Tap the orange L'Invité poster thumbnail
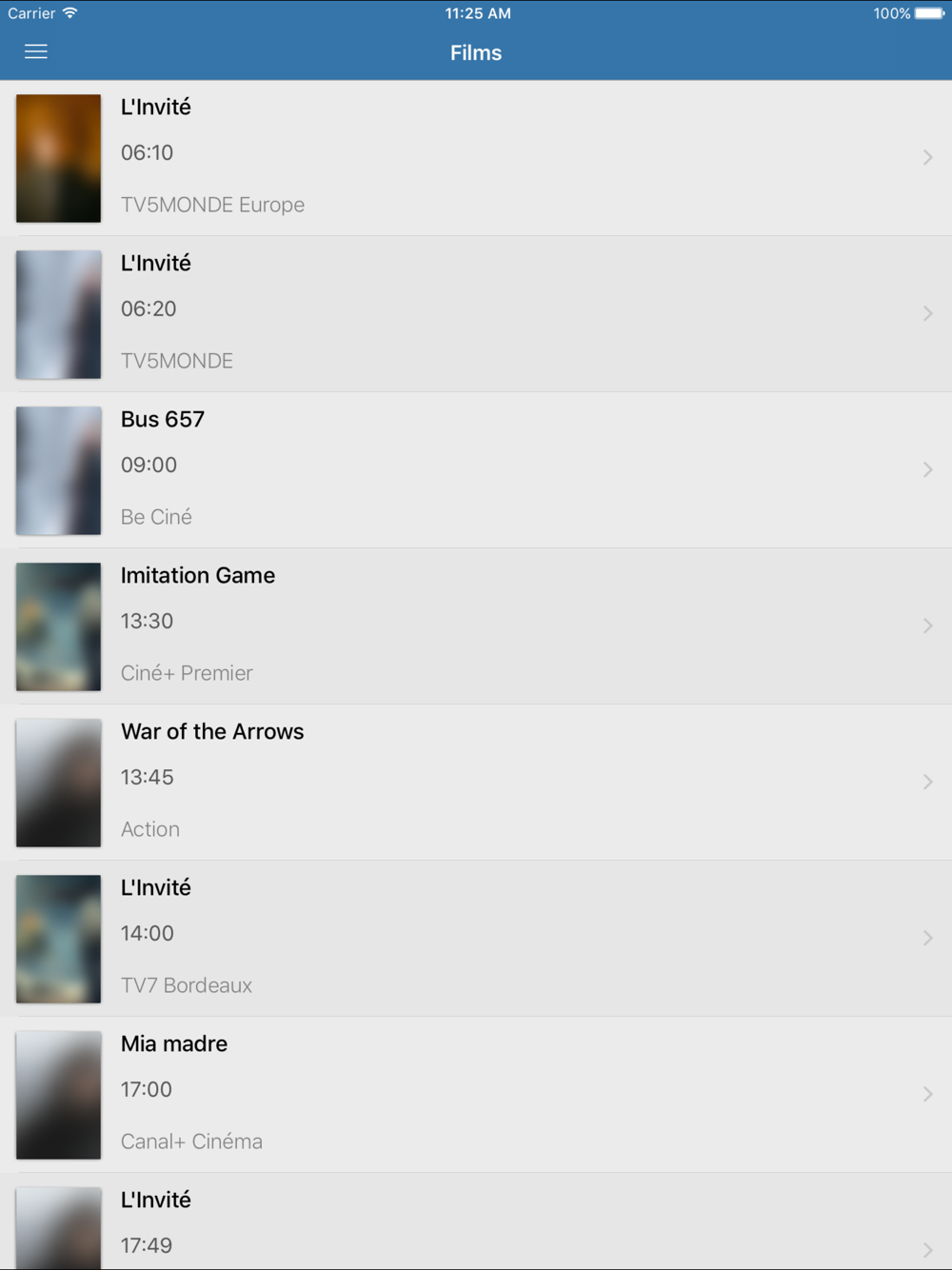This screenshot has width=952, height=1270. 58,158
